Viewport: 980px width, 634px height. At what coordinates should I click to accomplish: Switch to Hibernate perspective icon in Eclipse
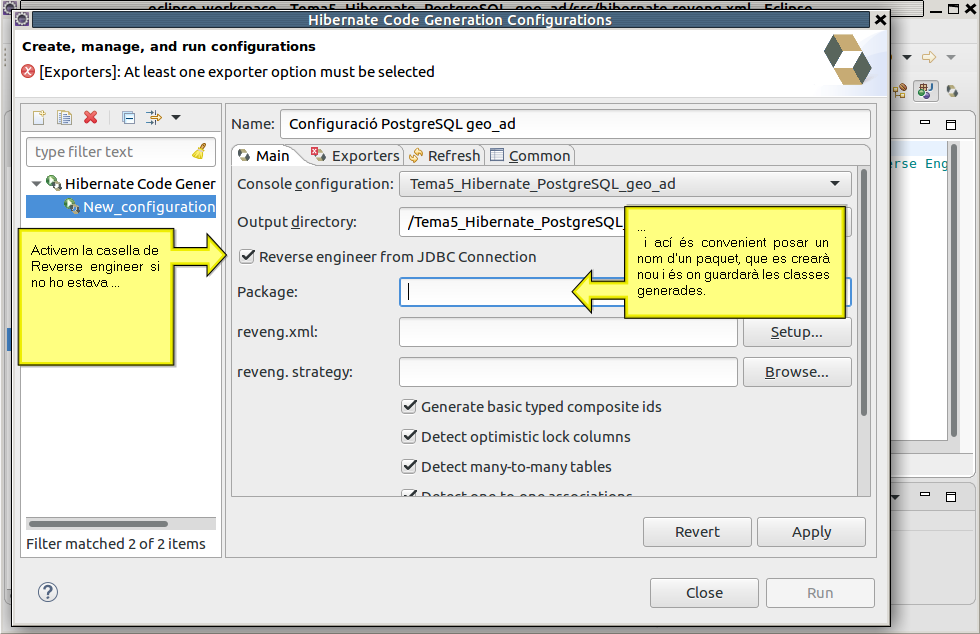(x=952, y=91)
